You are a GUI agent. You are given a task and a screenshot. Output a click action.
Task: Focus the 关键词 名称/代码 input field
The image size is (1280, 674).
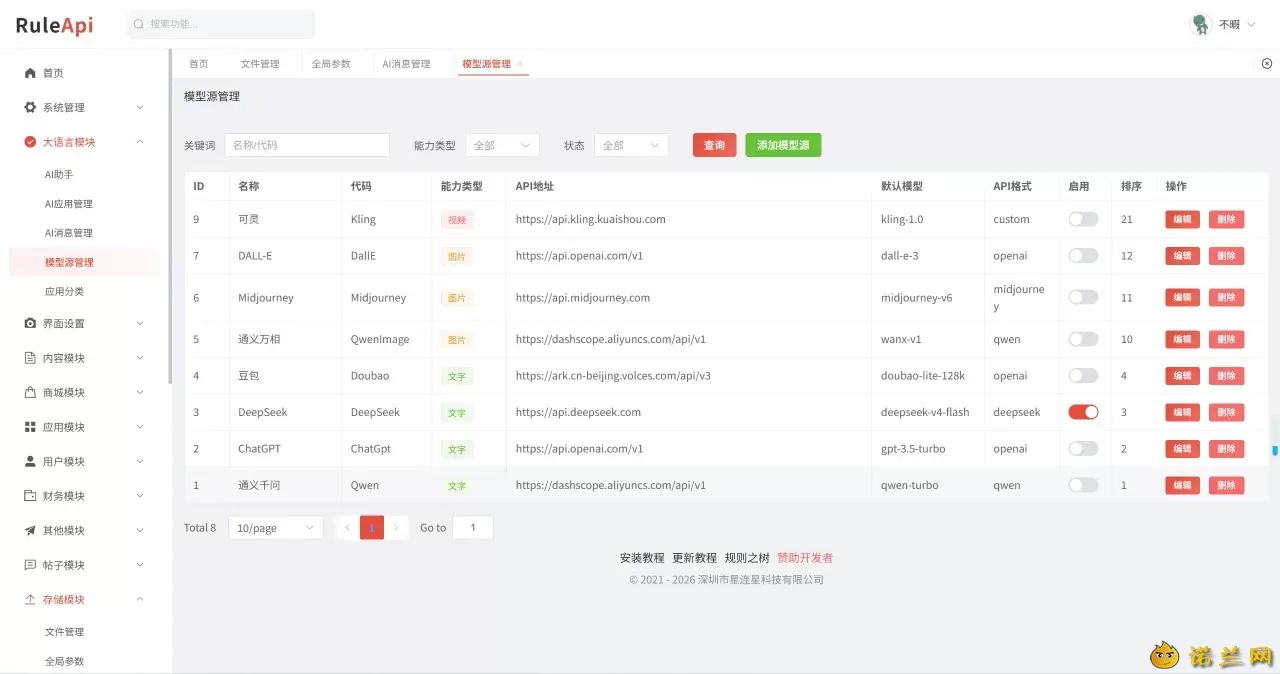(x=307, y=145)
